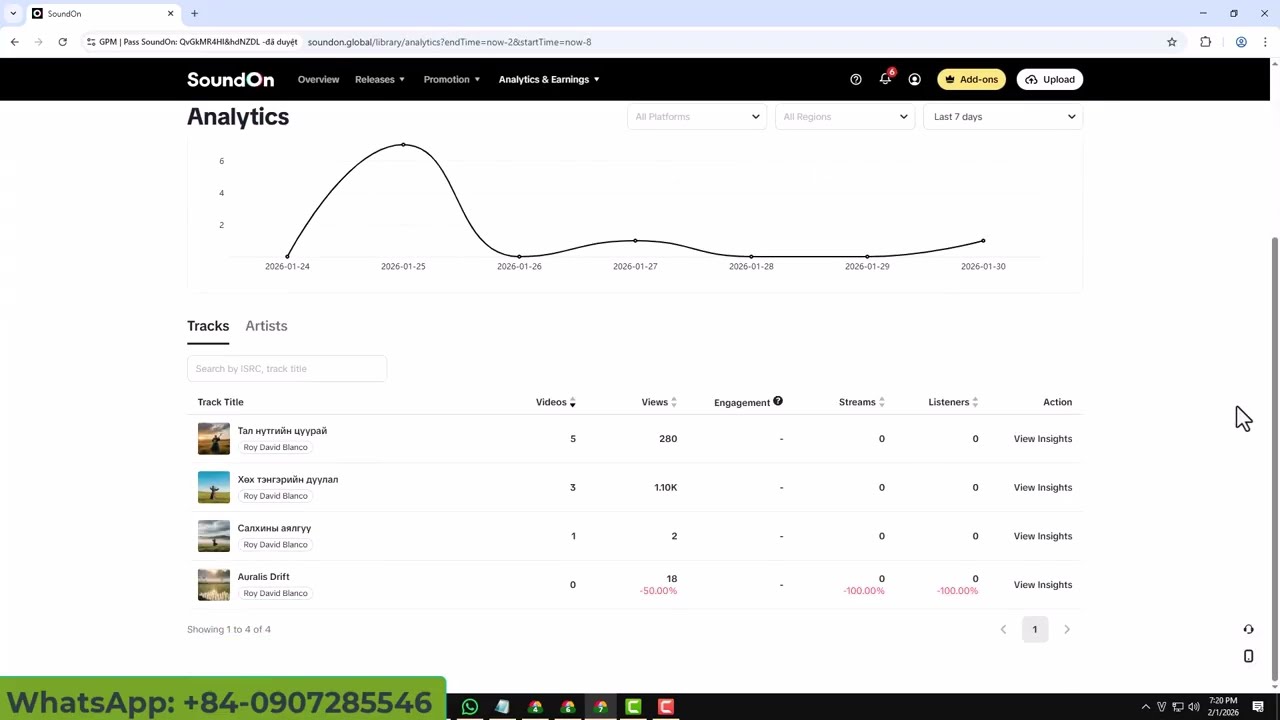Open Windows notification center icon
The height and width of the screenshot is (720, 1280).
[1258, 707]
